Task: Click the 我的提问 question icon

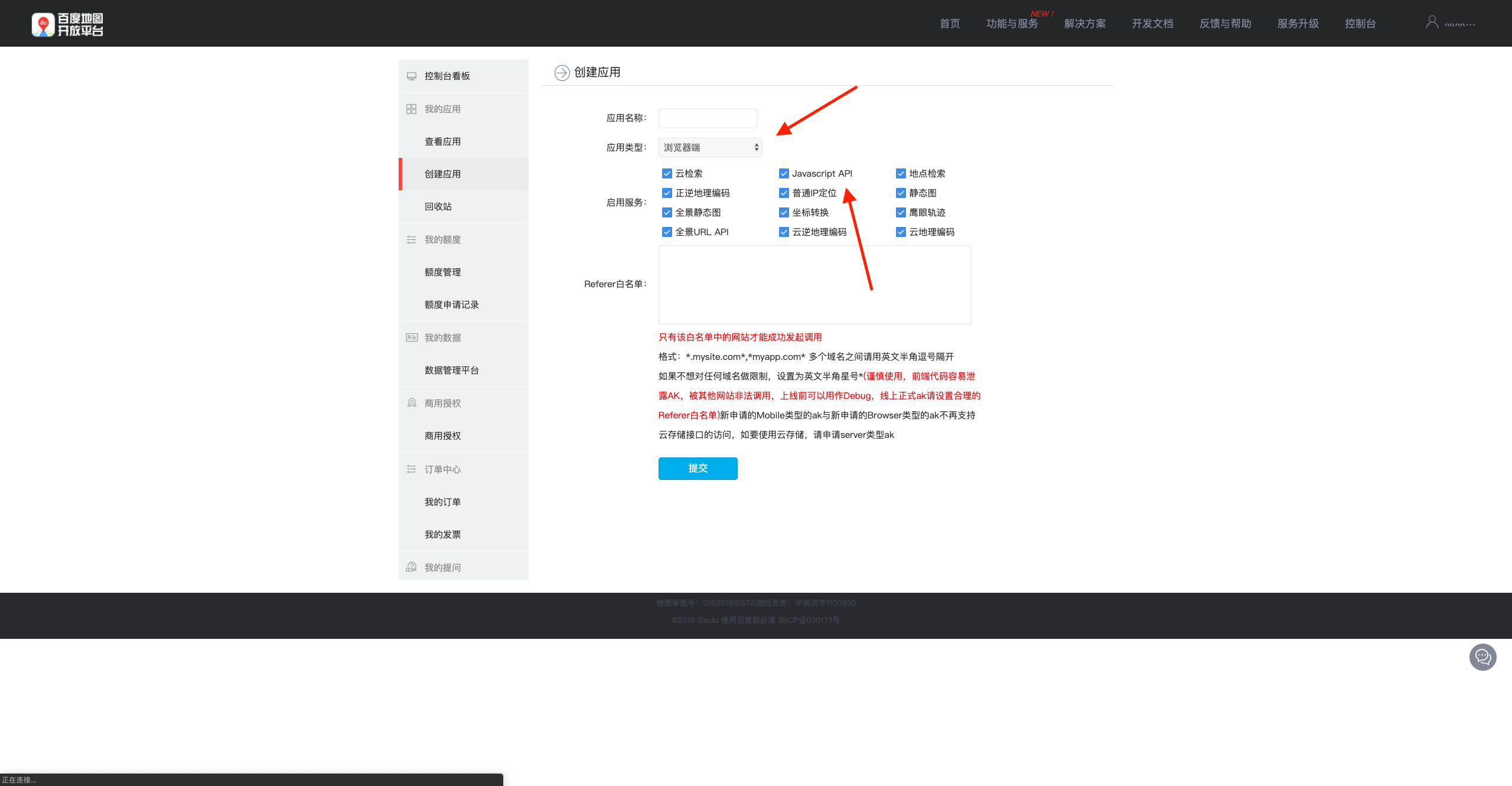Action: [412, 567]
